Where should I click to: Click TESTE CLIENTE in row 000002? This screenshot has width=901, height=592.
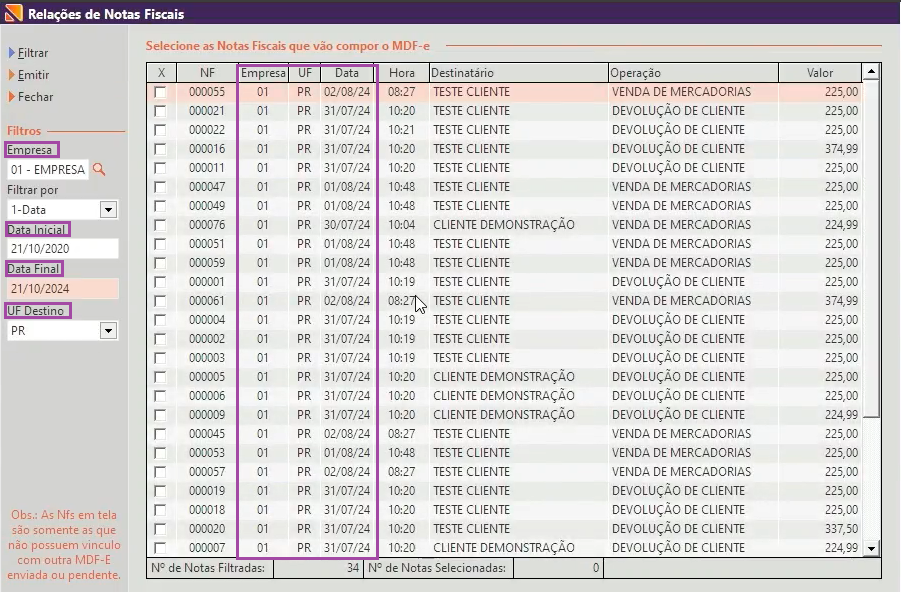pyautogui.click(x=472, y=339)
